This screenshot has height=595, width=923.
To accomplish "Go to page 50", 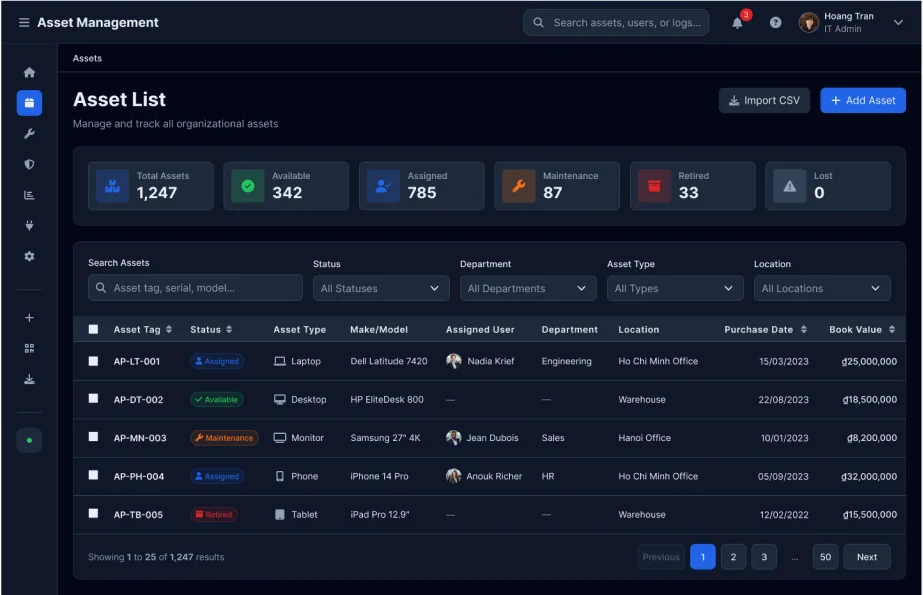I will pyautogui.click(x=825, y=557).
